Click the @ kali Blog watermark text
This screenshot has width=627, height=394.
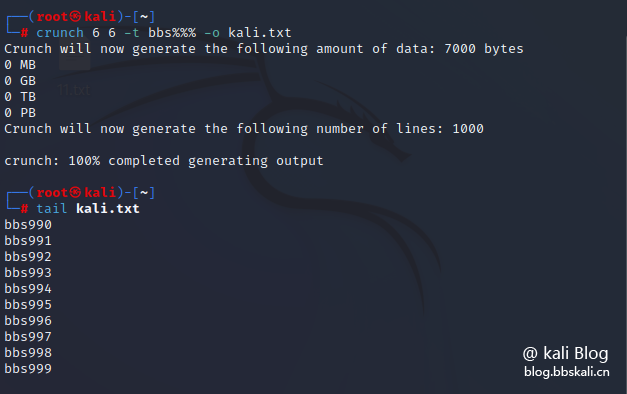coord(565,353)
